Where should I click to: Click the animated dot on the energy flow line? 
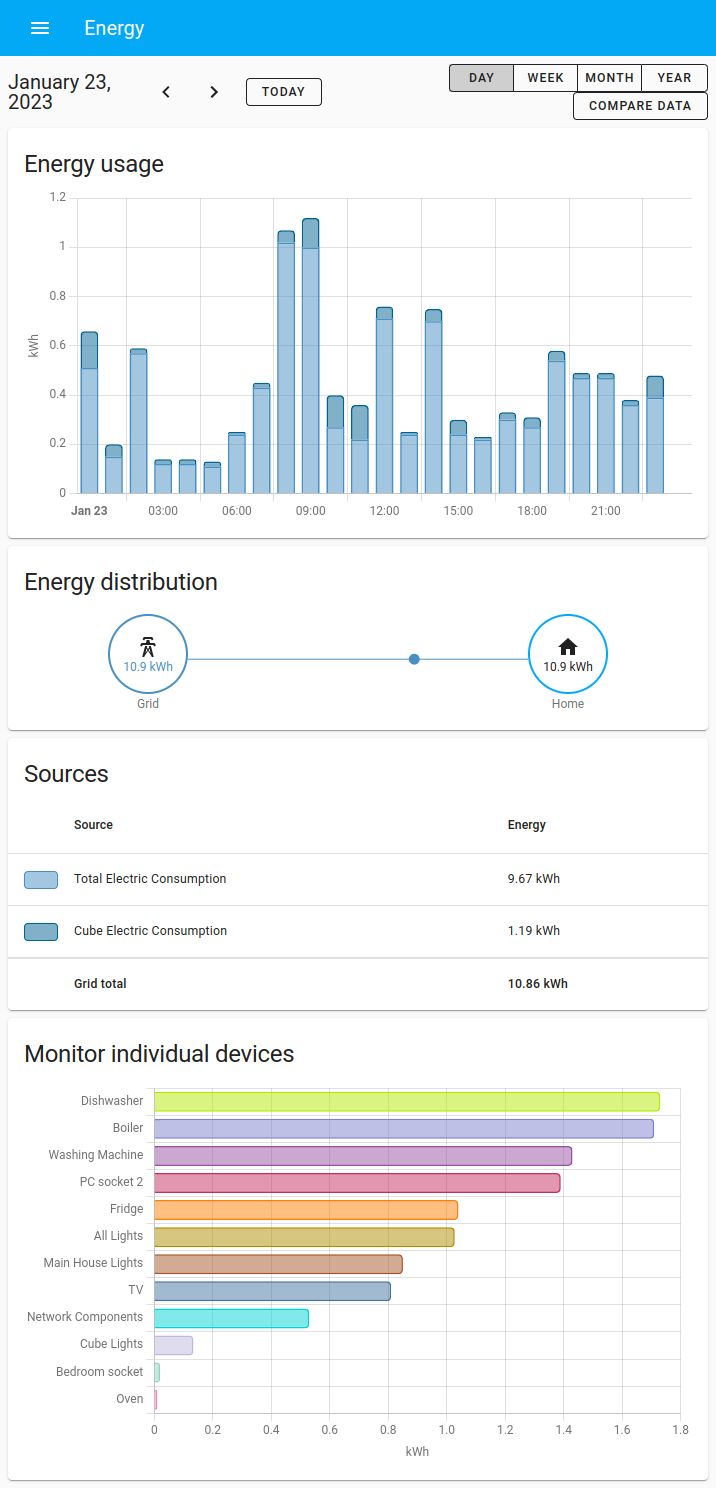coord(414,659)
